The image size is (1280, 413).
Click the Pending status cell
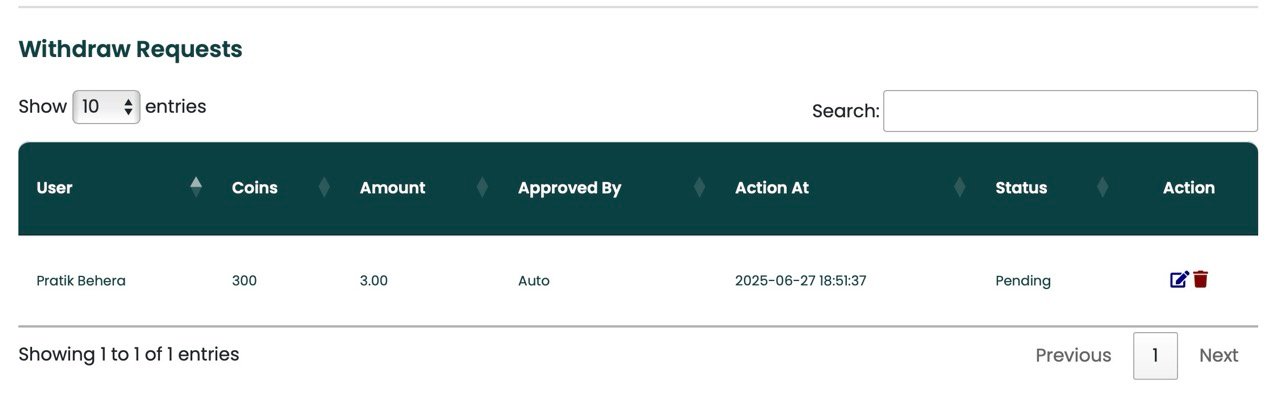click(1023, 281)
